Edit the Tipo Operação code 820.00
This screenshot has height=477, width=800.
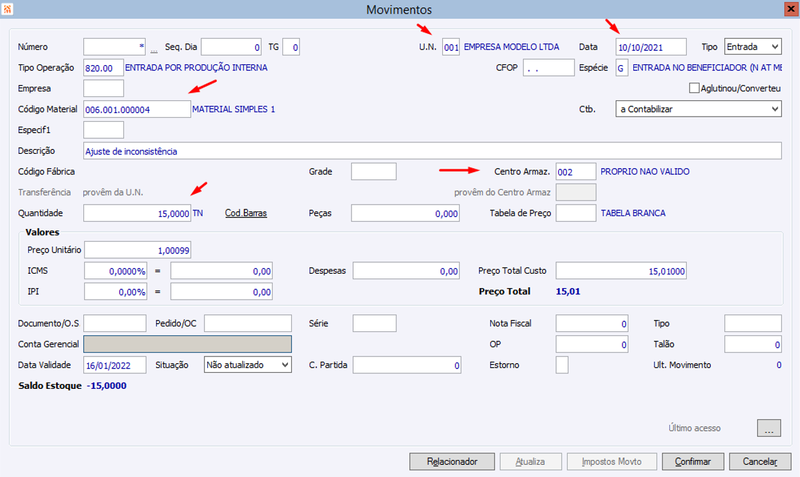tap(103, 67)
